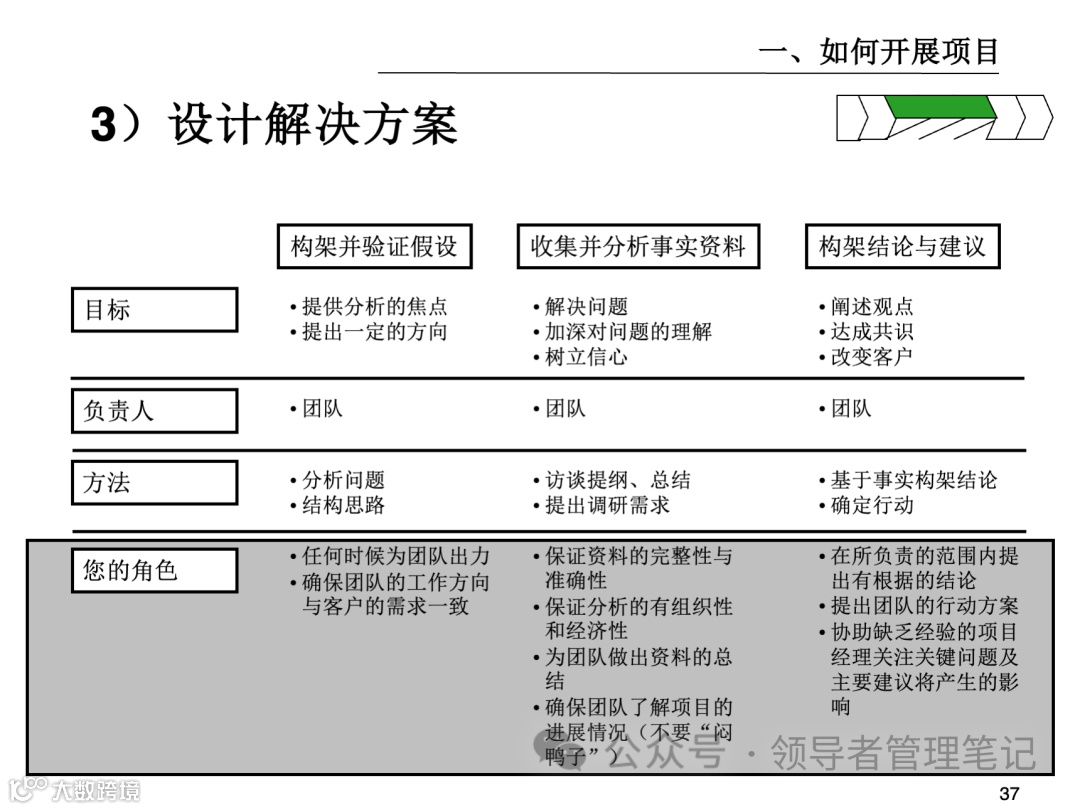
Task: Click bullet 保证分析的有组织性和经济性
Action: (x=632, y=619)
